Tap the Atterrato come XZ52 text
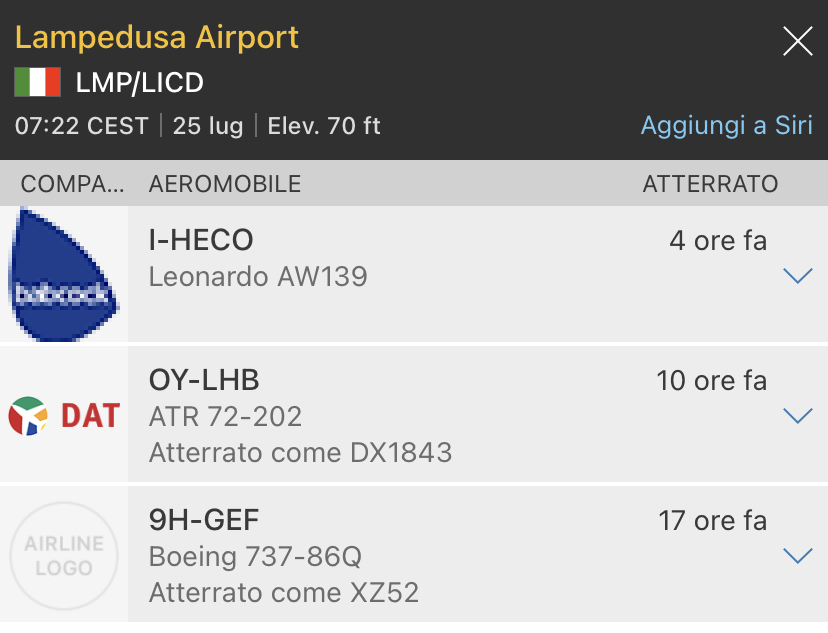828x633 pixels. (283, 593)
